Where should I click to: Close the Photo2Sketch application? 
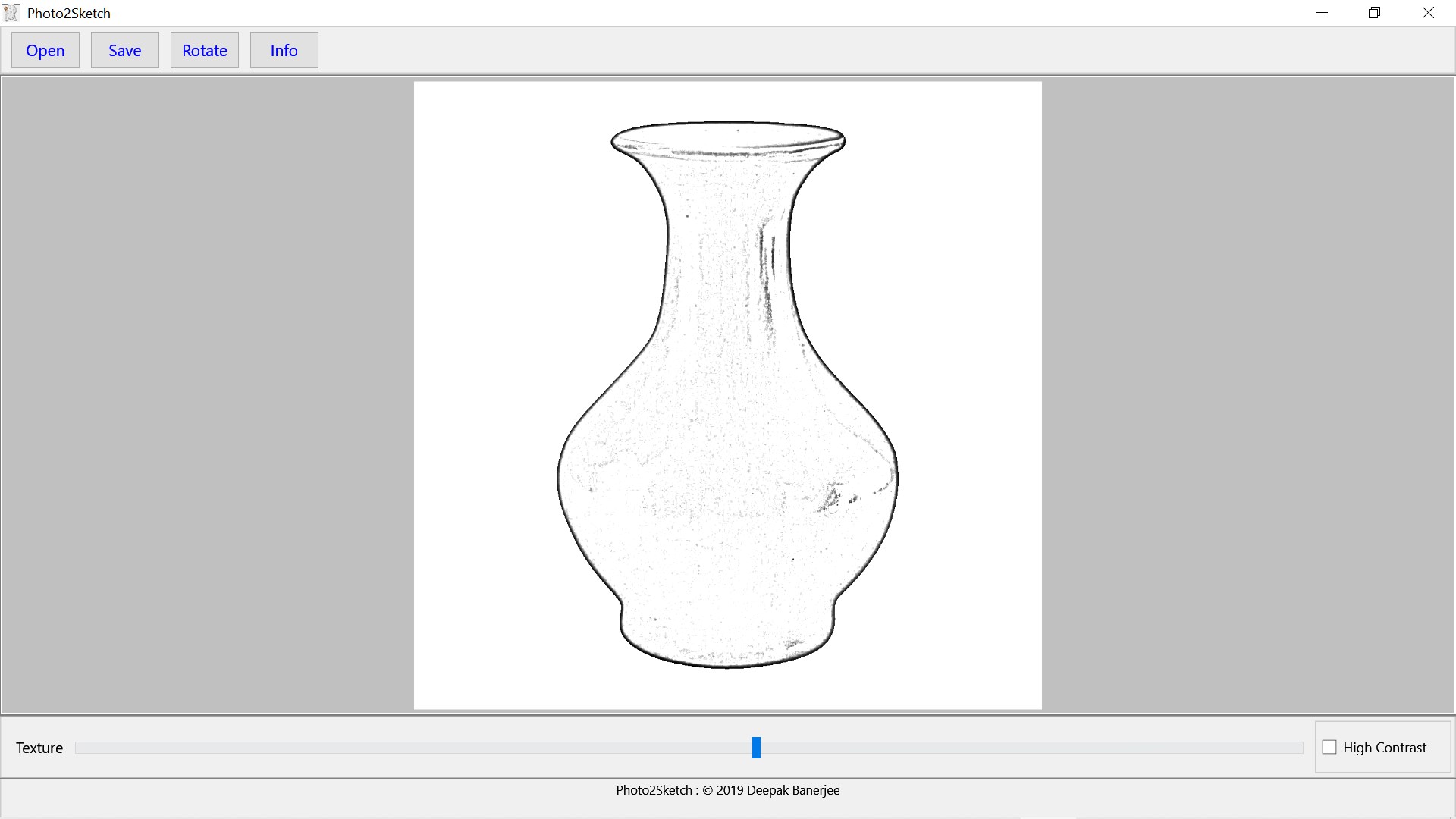[1429, 12]
